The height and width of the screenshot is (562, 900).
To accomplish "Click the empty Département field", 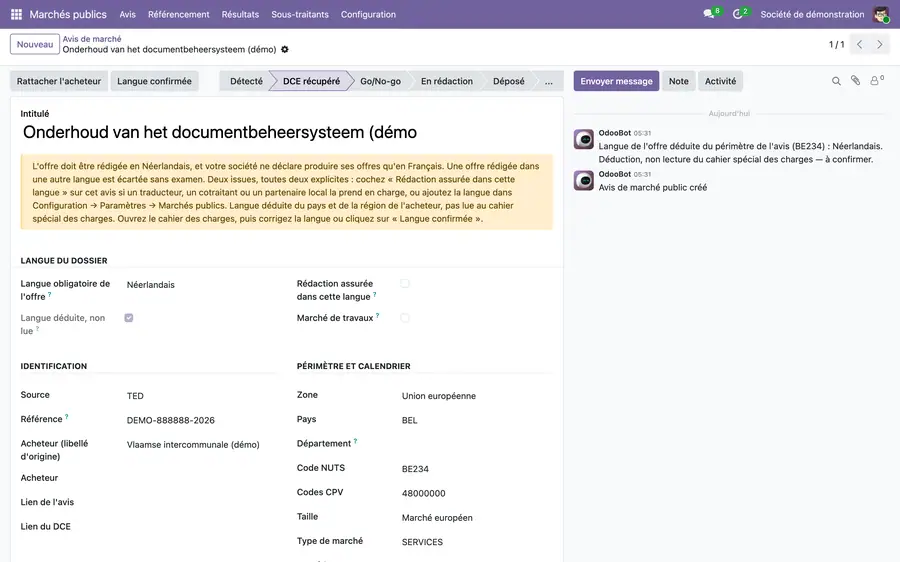I will click(476, 444).
